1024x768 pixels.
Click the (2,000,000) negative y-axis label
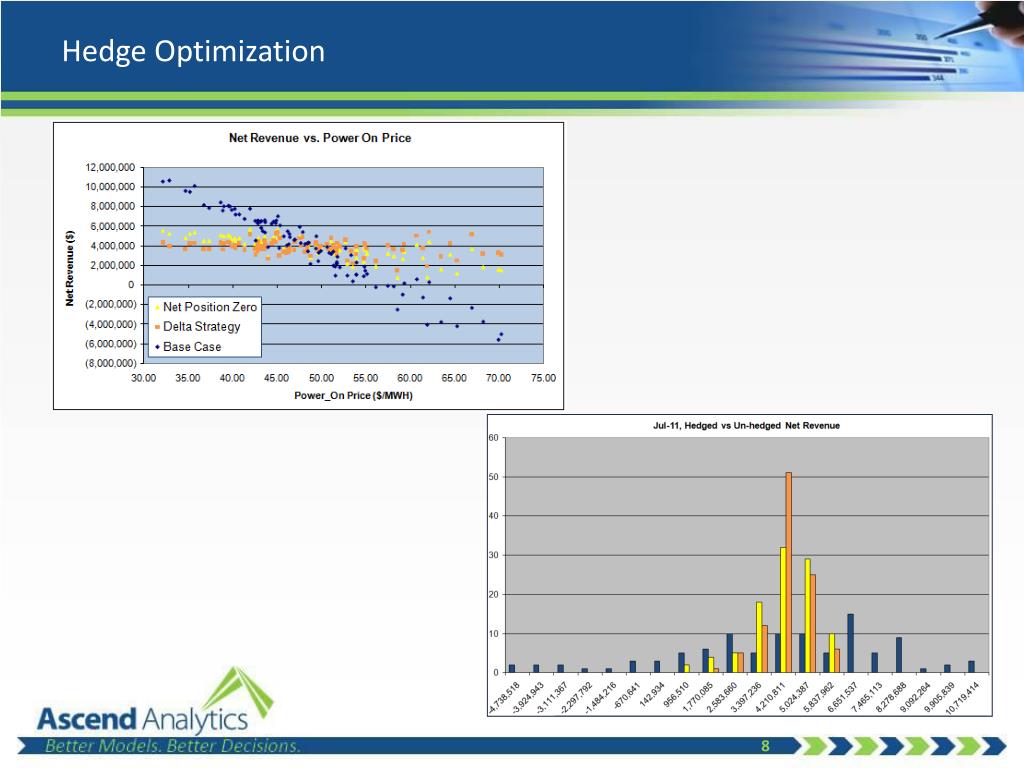pyautogui.click(x=111, y=304)
